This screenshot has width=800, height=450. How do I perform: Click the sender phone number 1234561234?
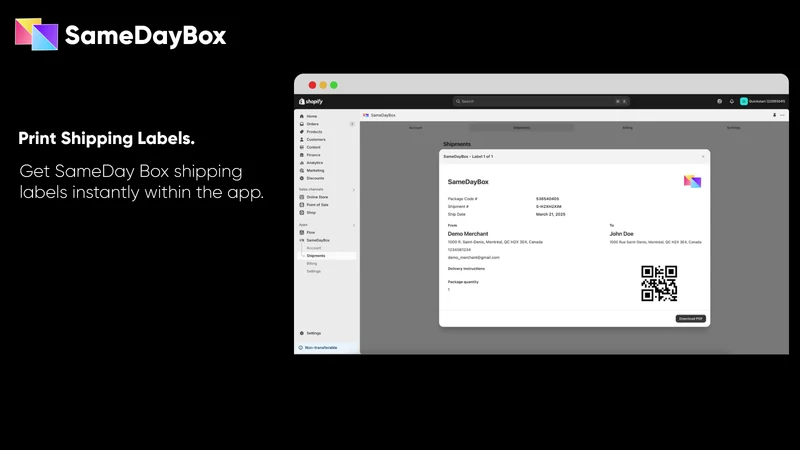pos(459,250)
